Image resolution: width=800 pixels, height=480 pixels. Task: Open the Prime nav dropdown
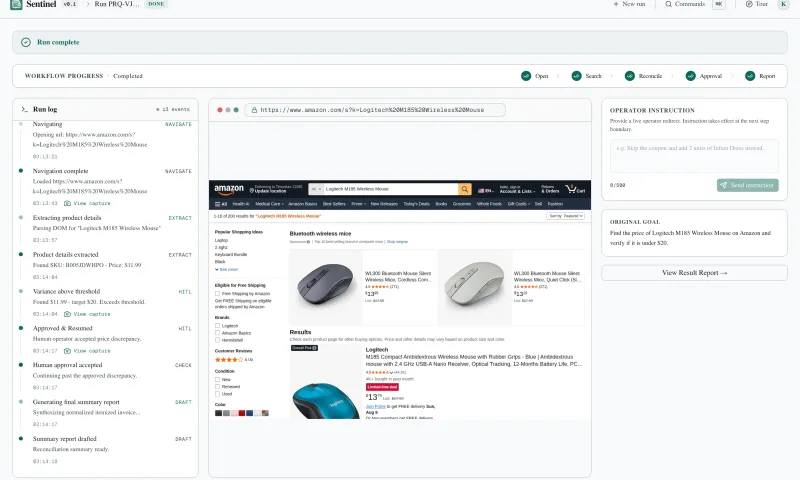(357, 204)
